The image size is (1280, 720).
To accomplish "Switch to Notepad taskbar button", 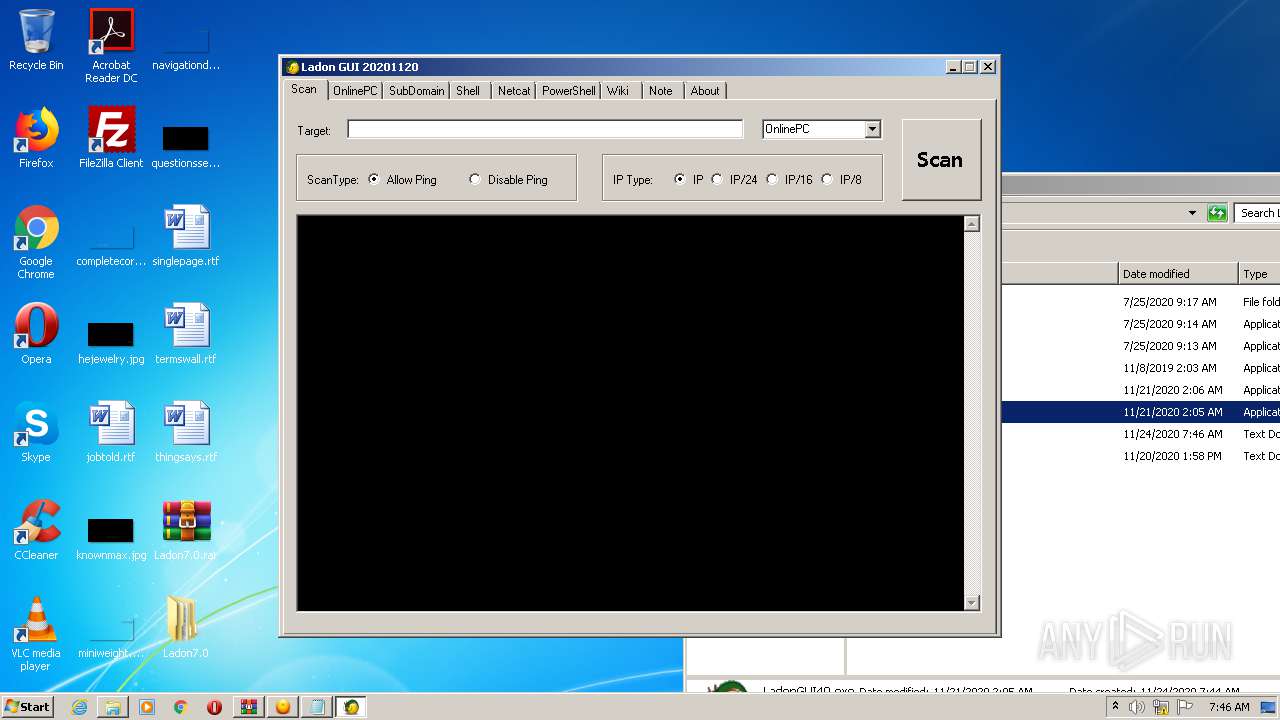I will pos(317,707).
